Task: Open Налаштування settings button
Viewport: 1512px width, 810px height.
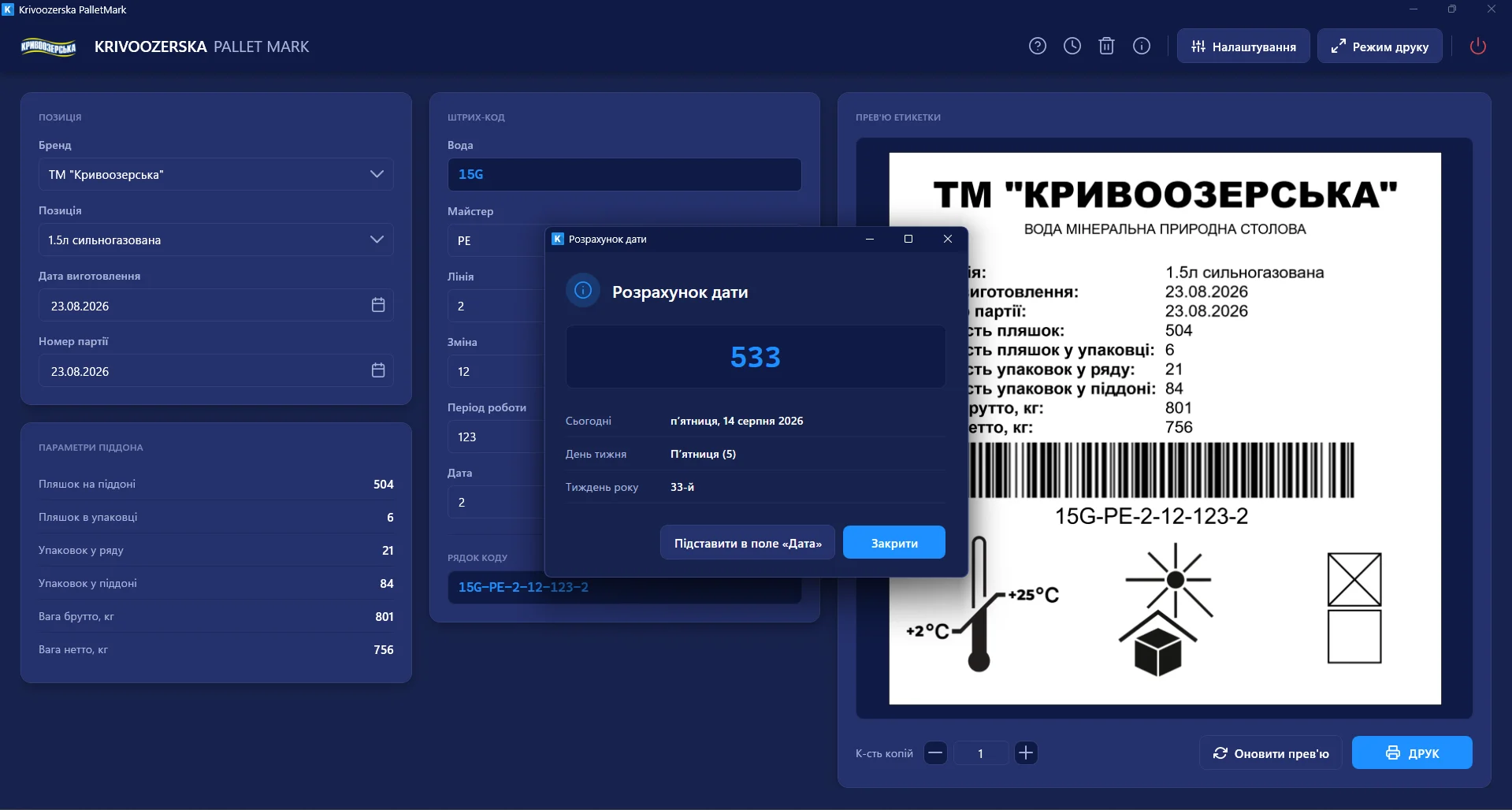Action: tap(1243, 46)
